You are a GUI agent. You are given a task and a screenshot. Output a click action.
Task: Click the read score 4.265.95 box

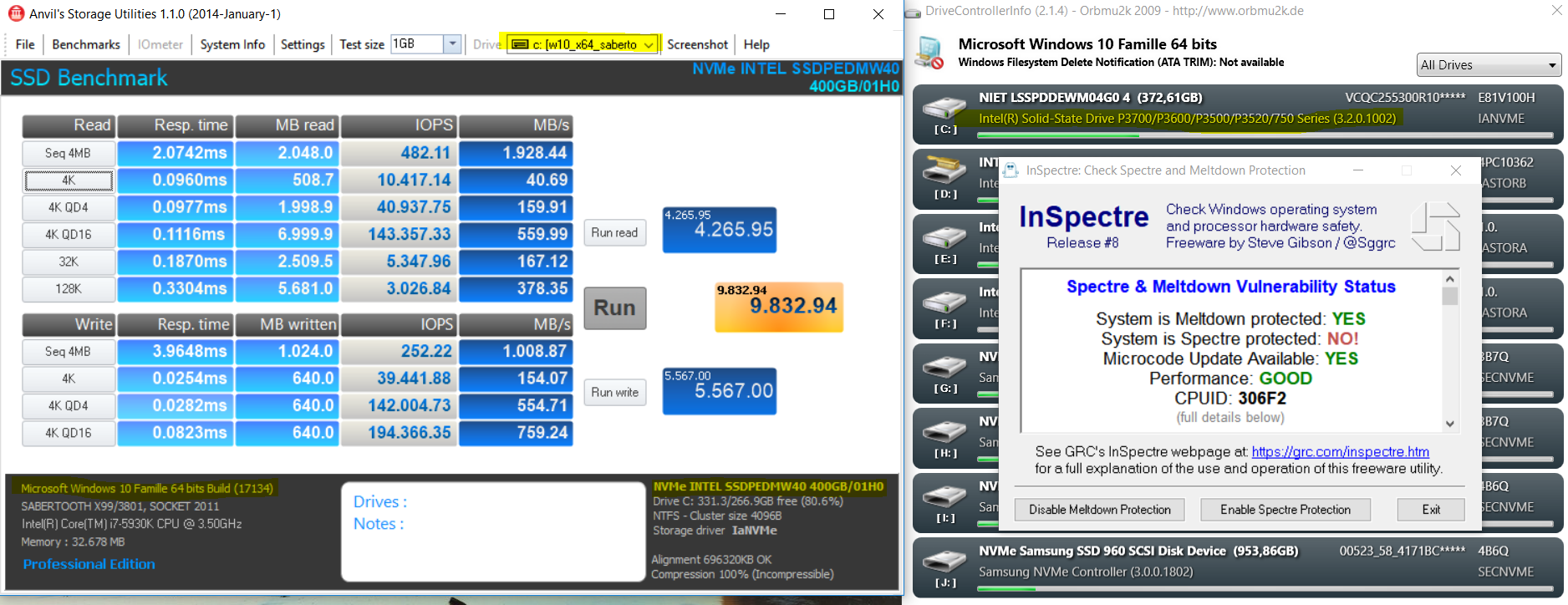(x=720, y=230)
